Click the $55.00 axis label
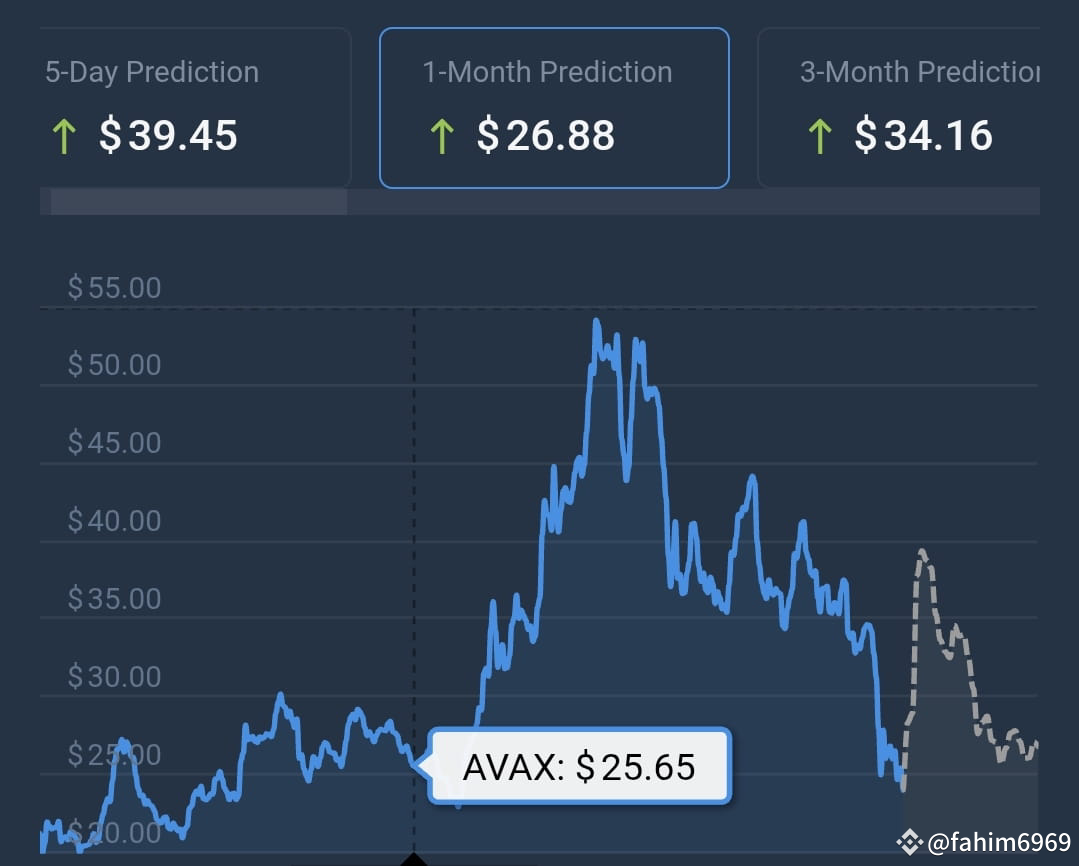 click(x=115, y=287)
